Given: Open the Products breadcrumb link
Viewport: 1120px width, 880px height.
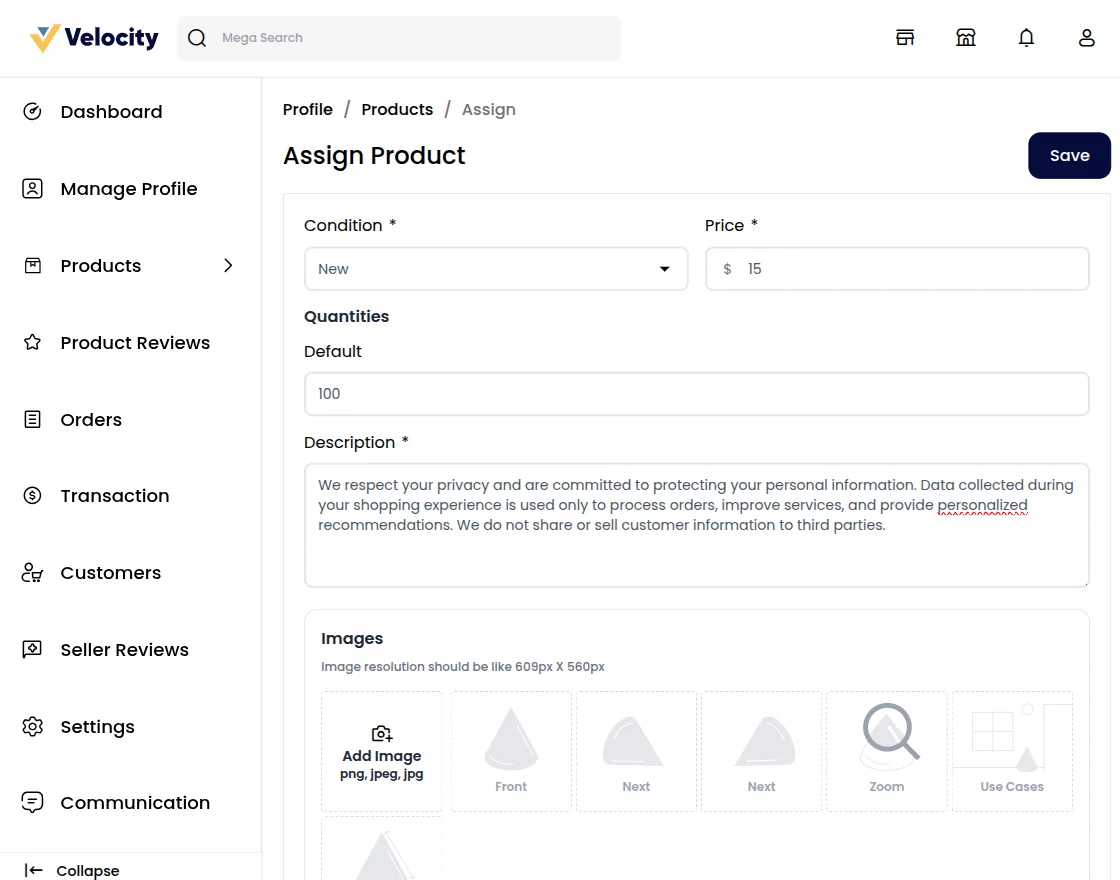Looking at the screenshot, I should [x=397, y=109].
